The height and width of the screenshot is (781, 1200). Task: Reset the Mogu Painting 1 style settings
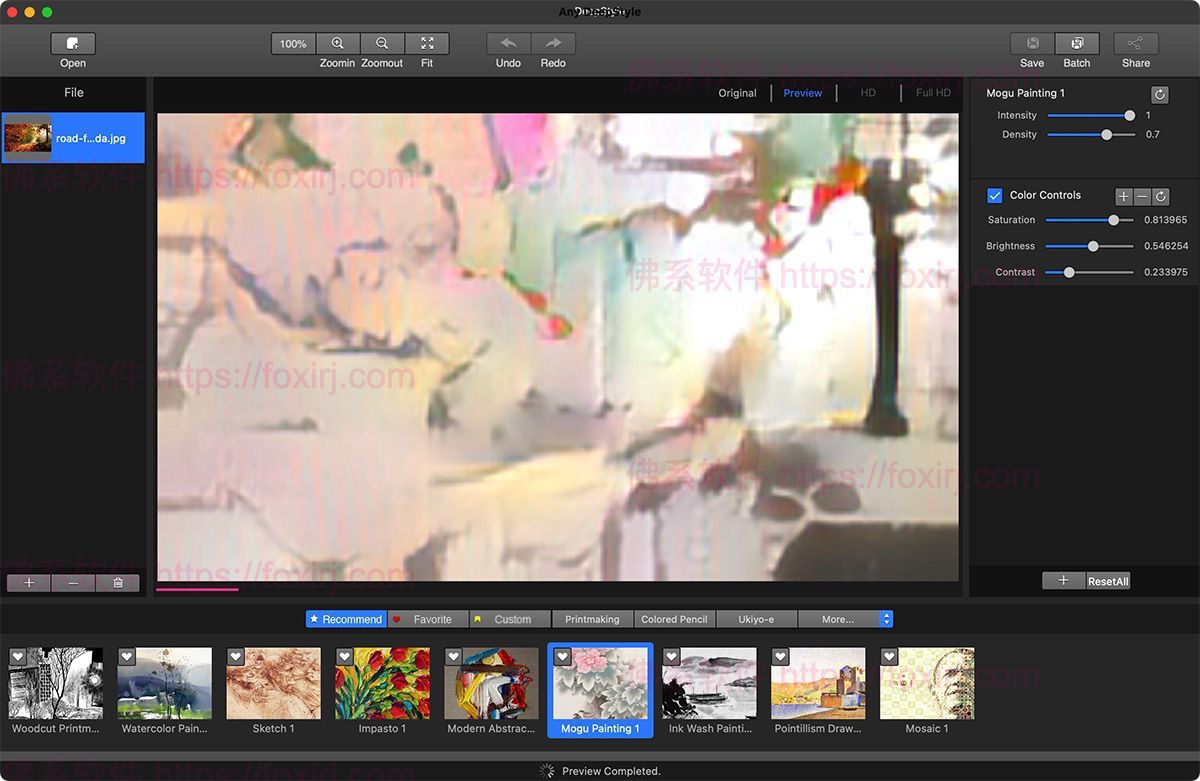(1159, 94)
